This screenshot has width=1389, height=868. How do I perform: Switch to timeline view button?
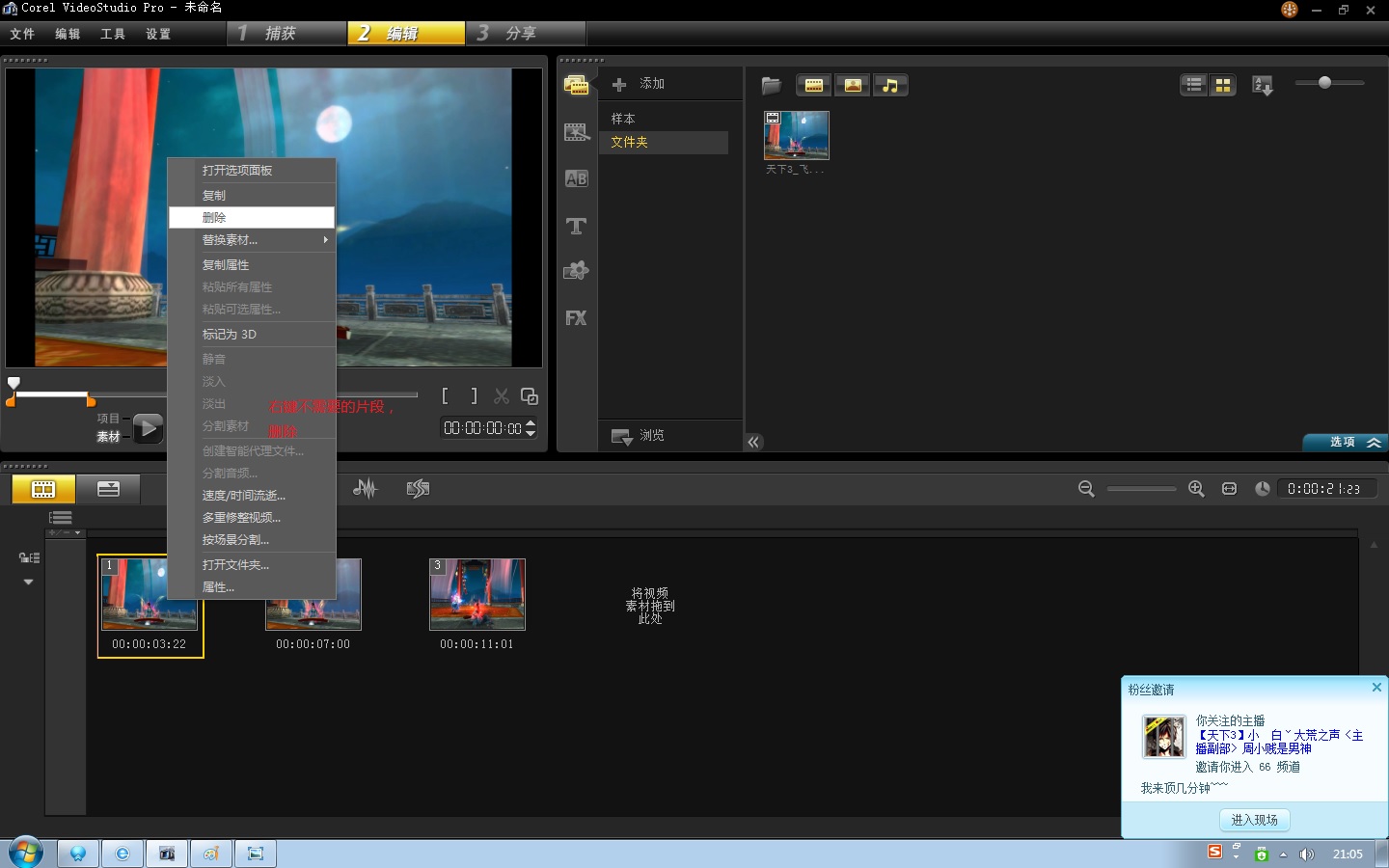point(108,489)
